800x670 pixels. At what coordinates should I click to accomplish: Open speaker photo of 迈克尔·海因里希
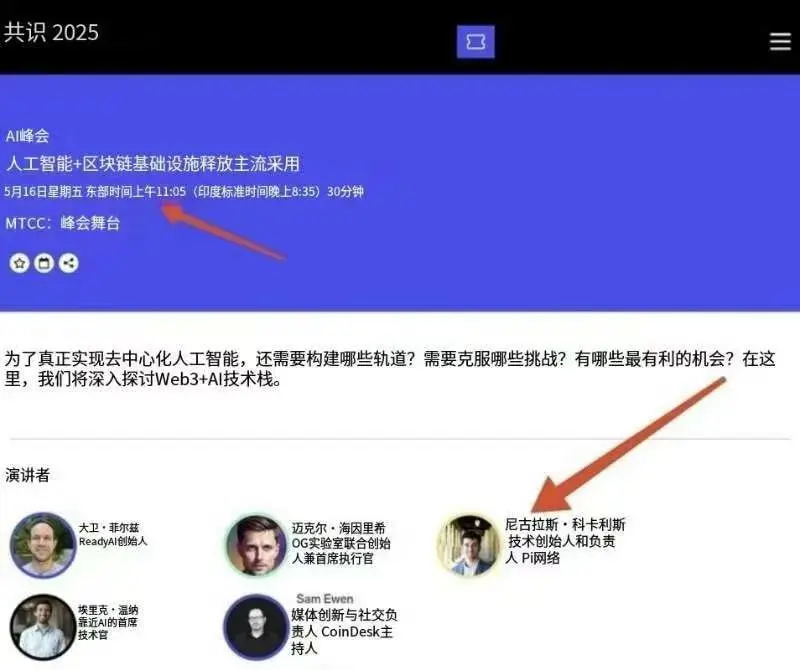tap(256, 545)
